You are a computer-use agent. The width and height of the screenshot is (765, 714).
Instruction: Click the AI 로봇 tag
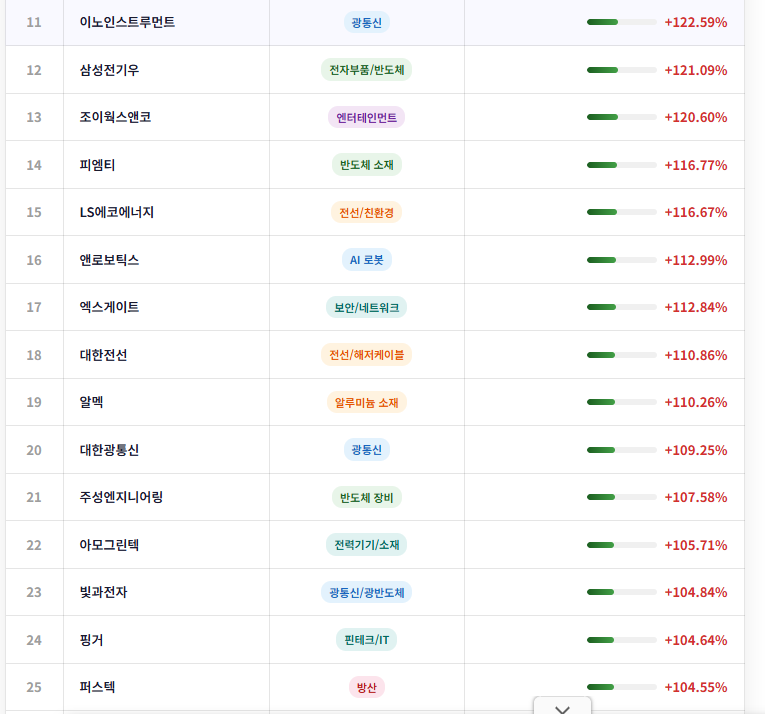click(x=366, y=260)
